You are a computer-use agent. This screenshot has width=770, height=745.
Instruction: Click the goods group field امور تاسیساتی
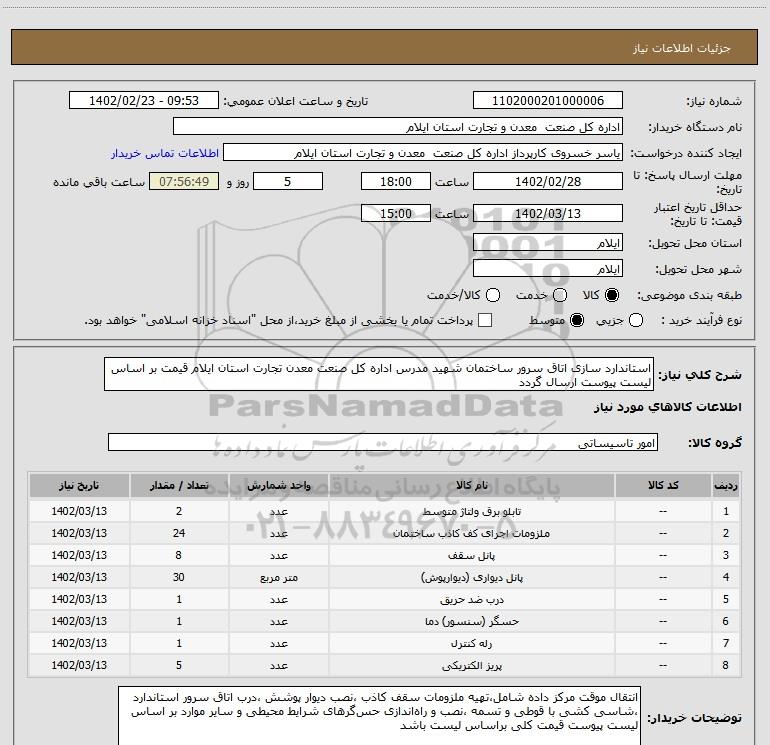click(383, 442)
